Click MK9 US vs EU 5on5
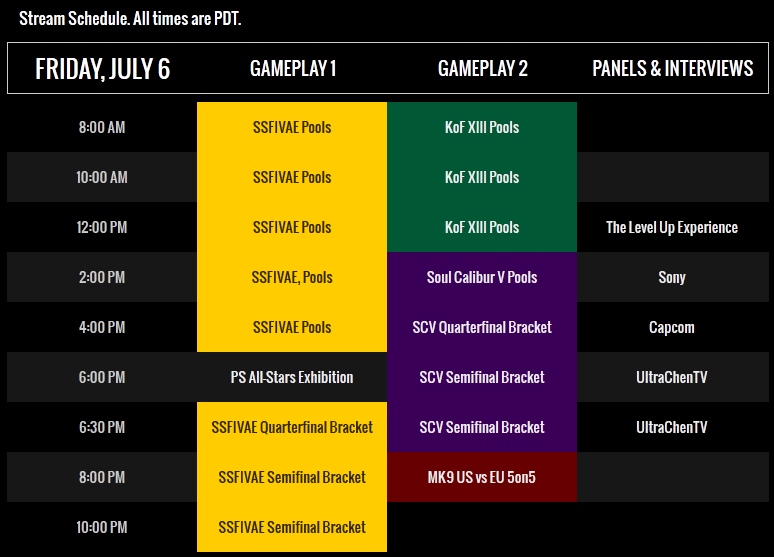The width and height of the screenshot is (774, 557). (x=482, y=477)
